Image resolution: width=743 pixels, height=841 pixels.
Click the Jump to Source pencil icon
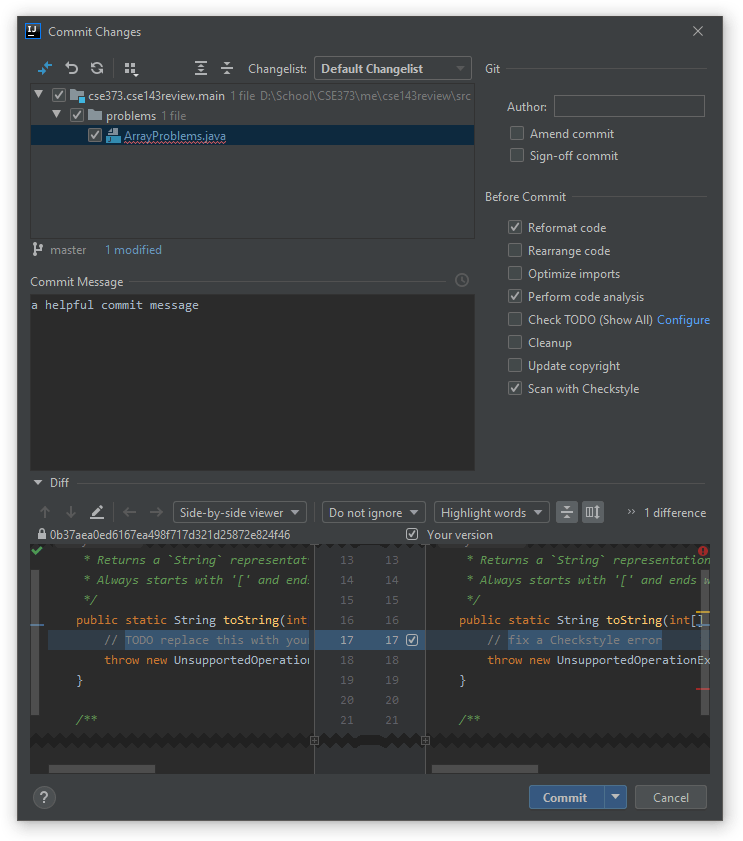click(x=97, y=512)
